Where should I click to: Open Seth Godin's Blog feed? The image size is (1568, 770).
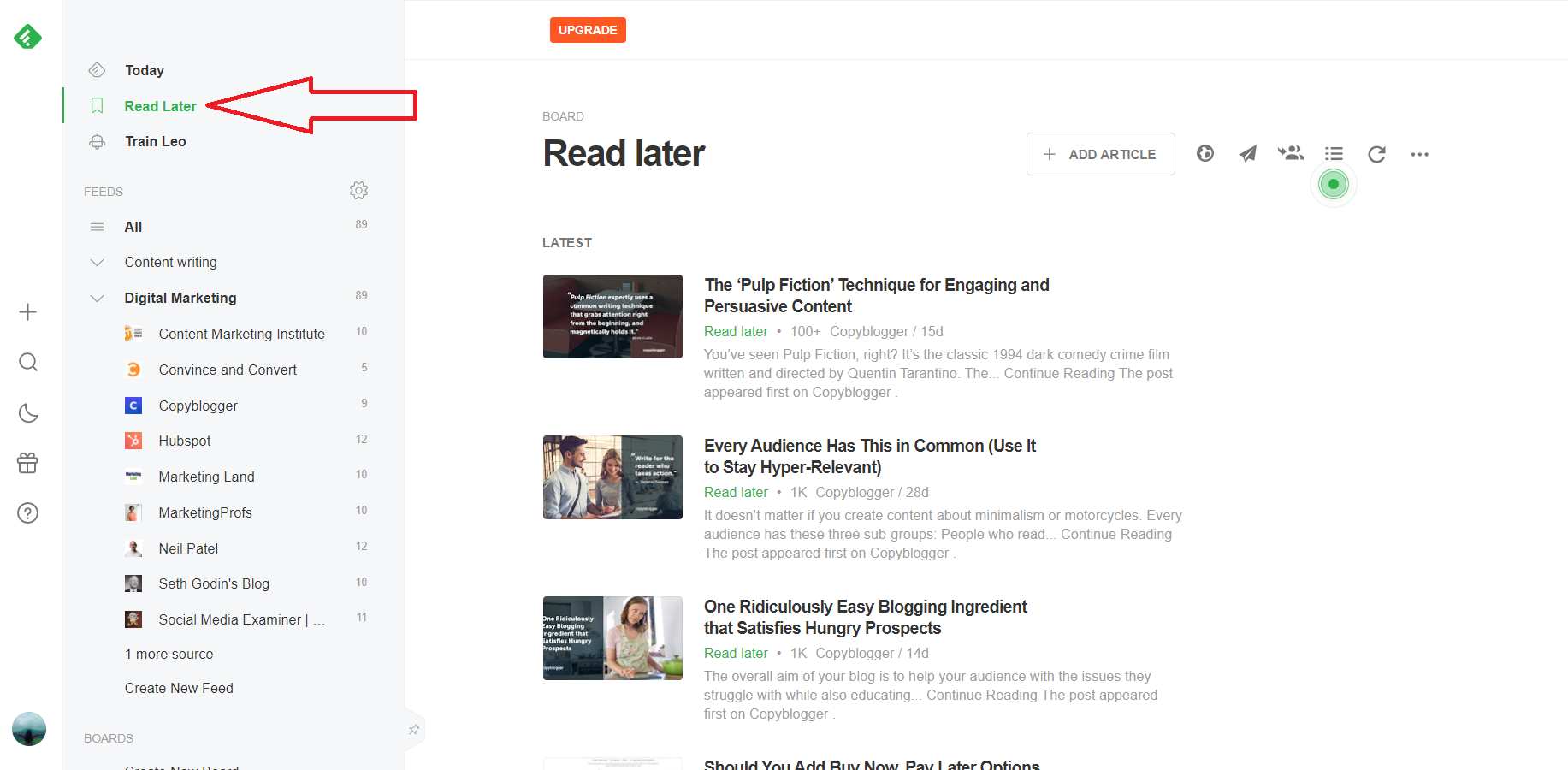[x=214, y=583]
